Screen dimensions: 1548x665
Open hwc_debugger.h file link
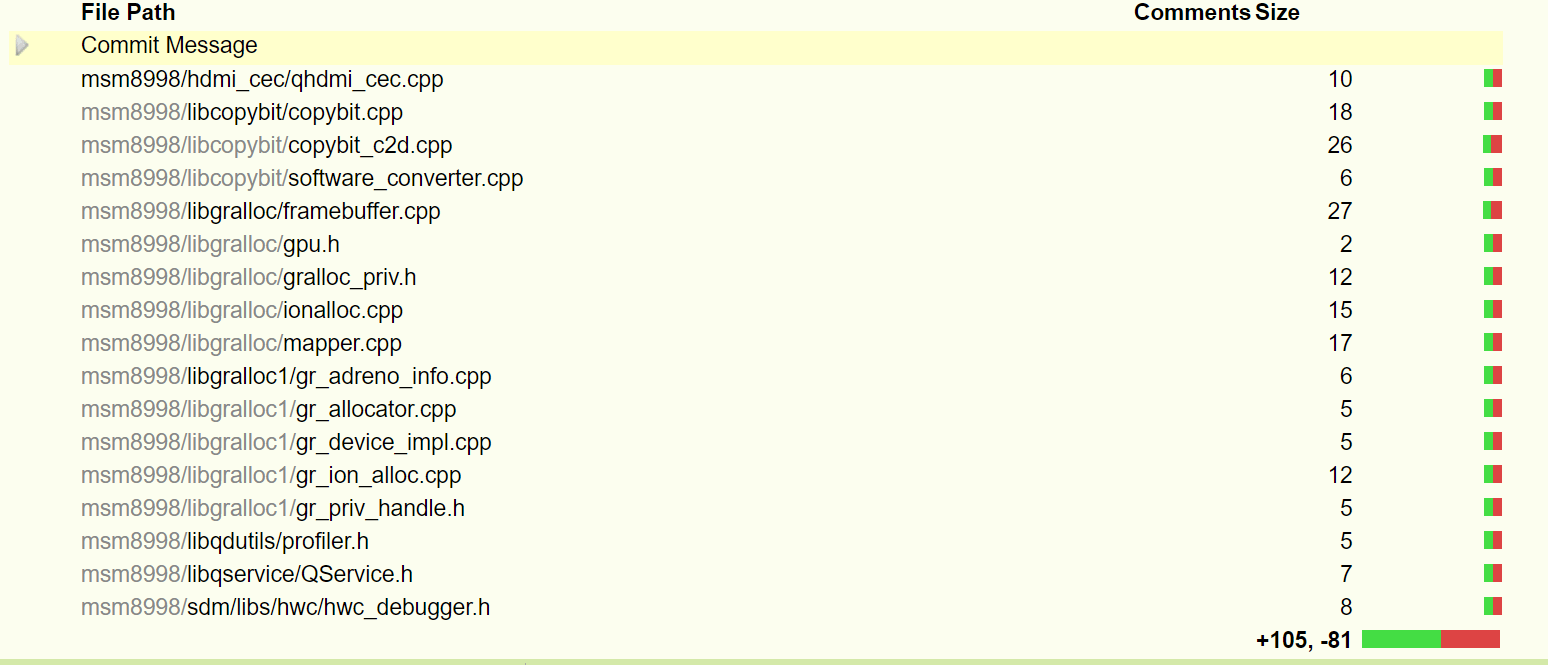point(286,607)
